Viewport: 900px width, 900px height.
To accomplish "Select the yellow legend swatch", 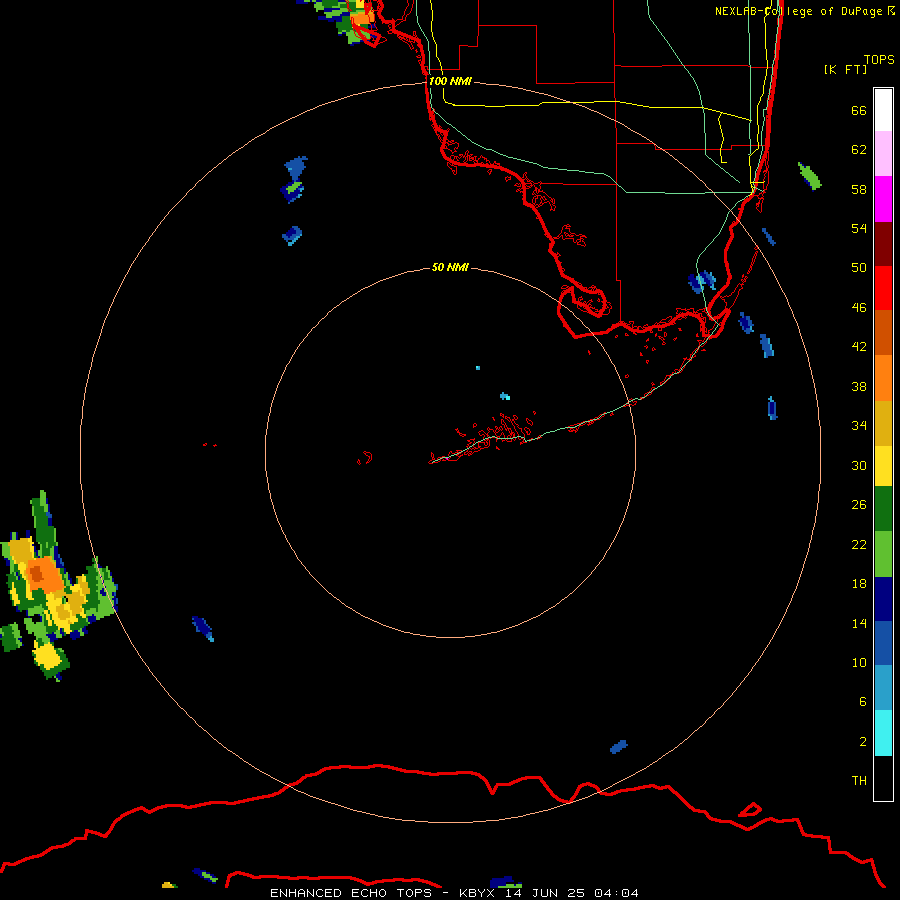I will (x=883, y=466).
